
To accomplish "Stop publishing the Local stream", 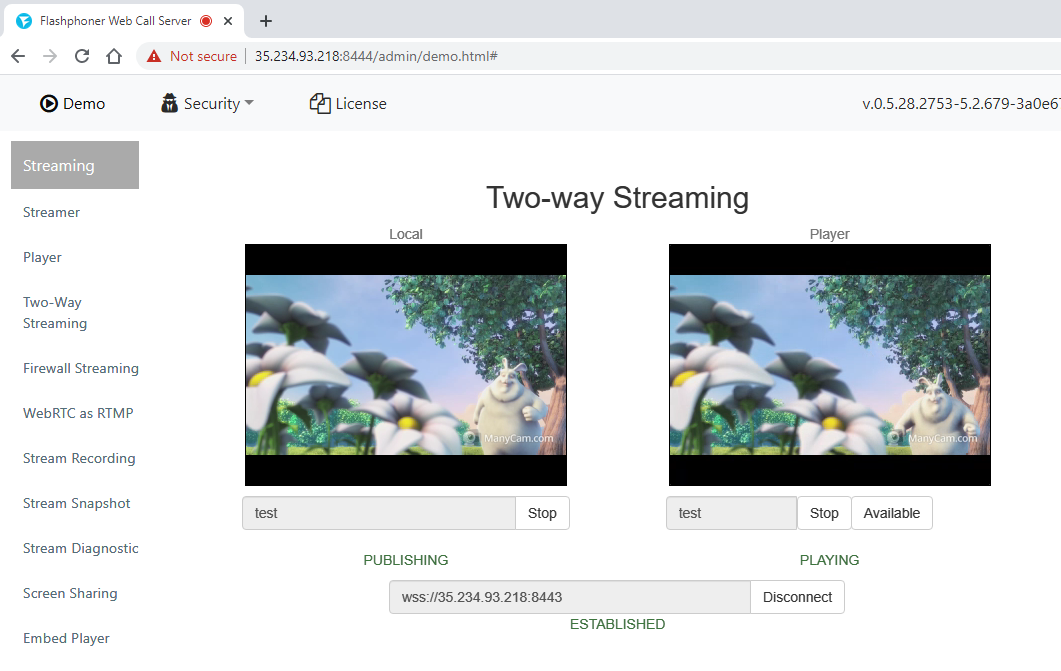I will tap(542, 513).
